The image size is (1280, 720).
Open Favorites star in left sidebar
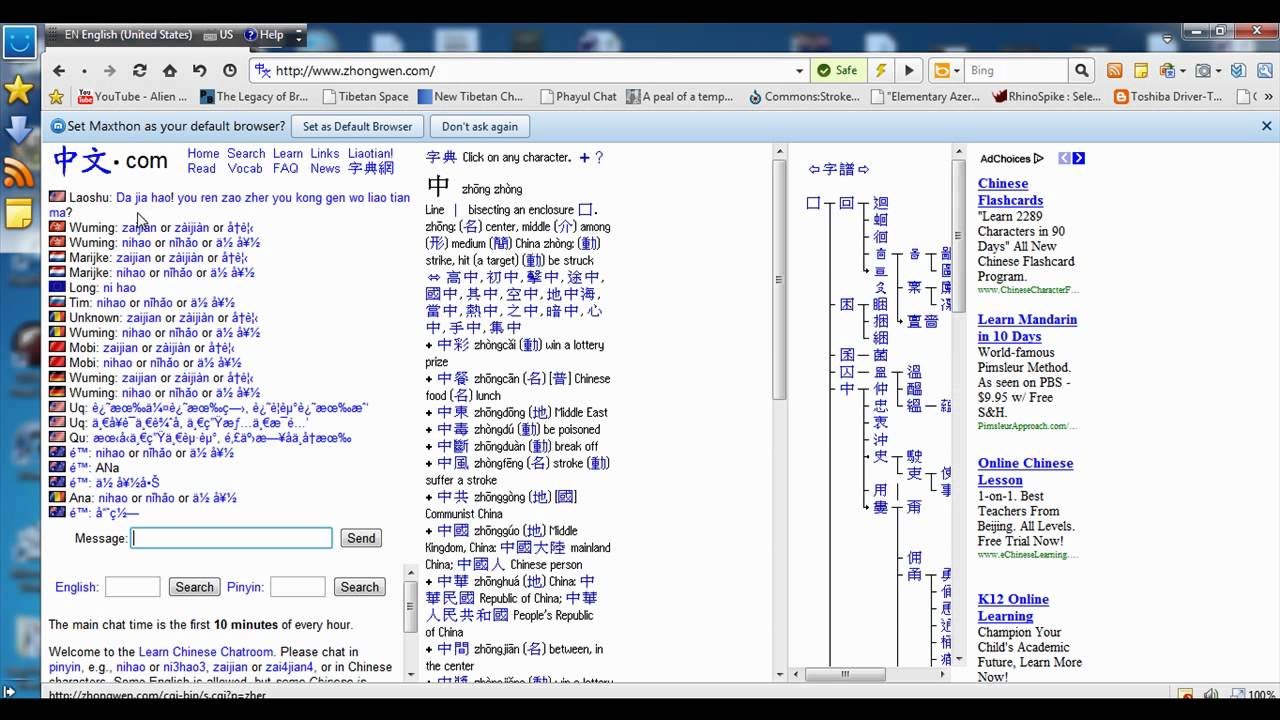click(19, 90)
